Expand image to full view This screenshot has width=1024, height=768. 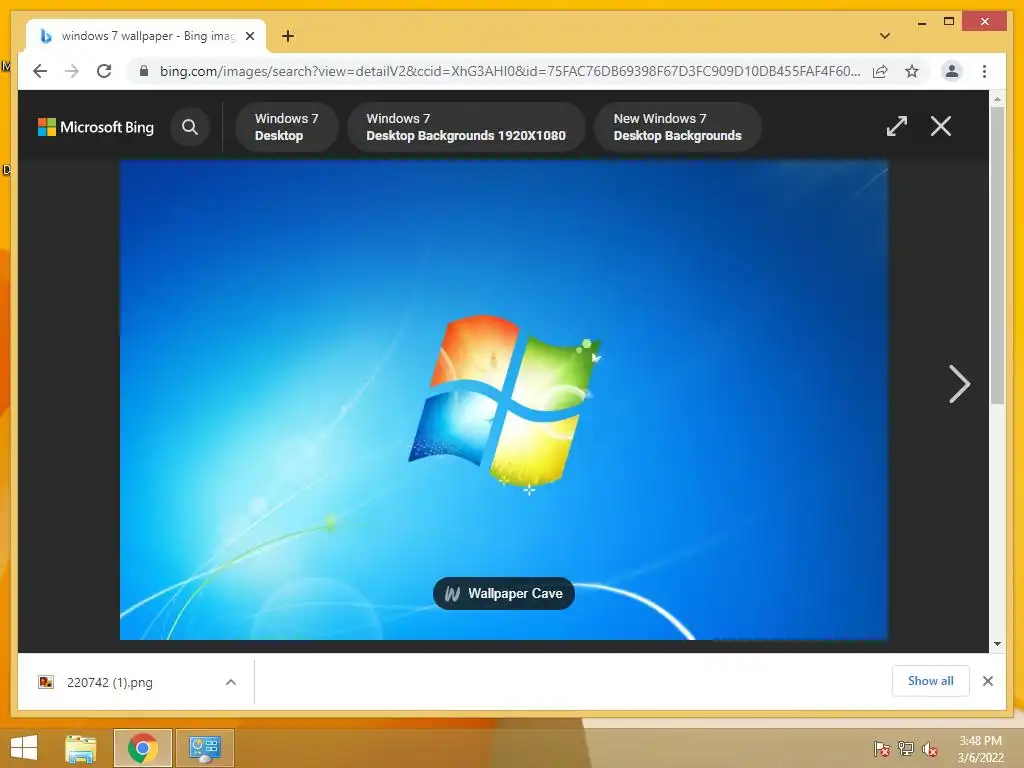897,126
